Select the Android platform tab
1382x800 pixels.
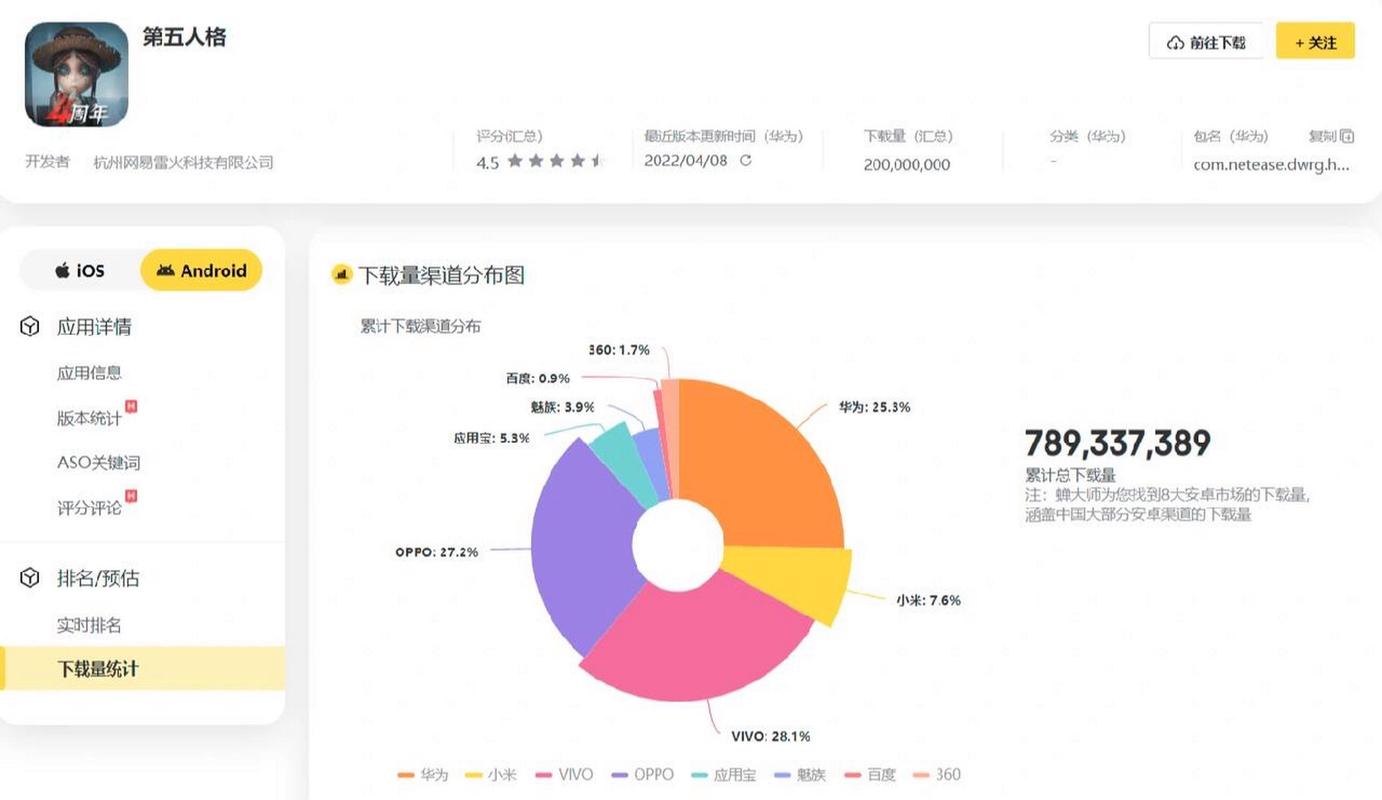201,270
